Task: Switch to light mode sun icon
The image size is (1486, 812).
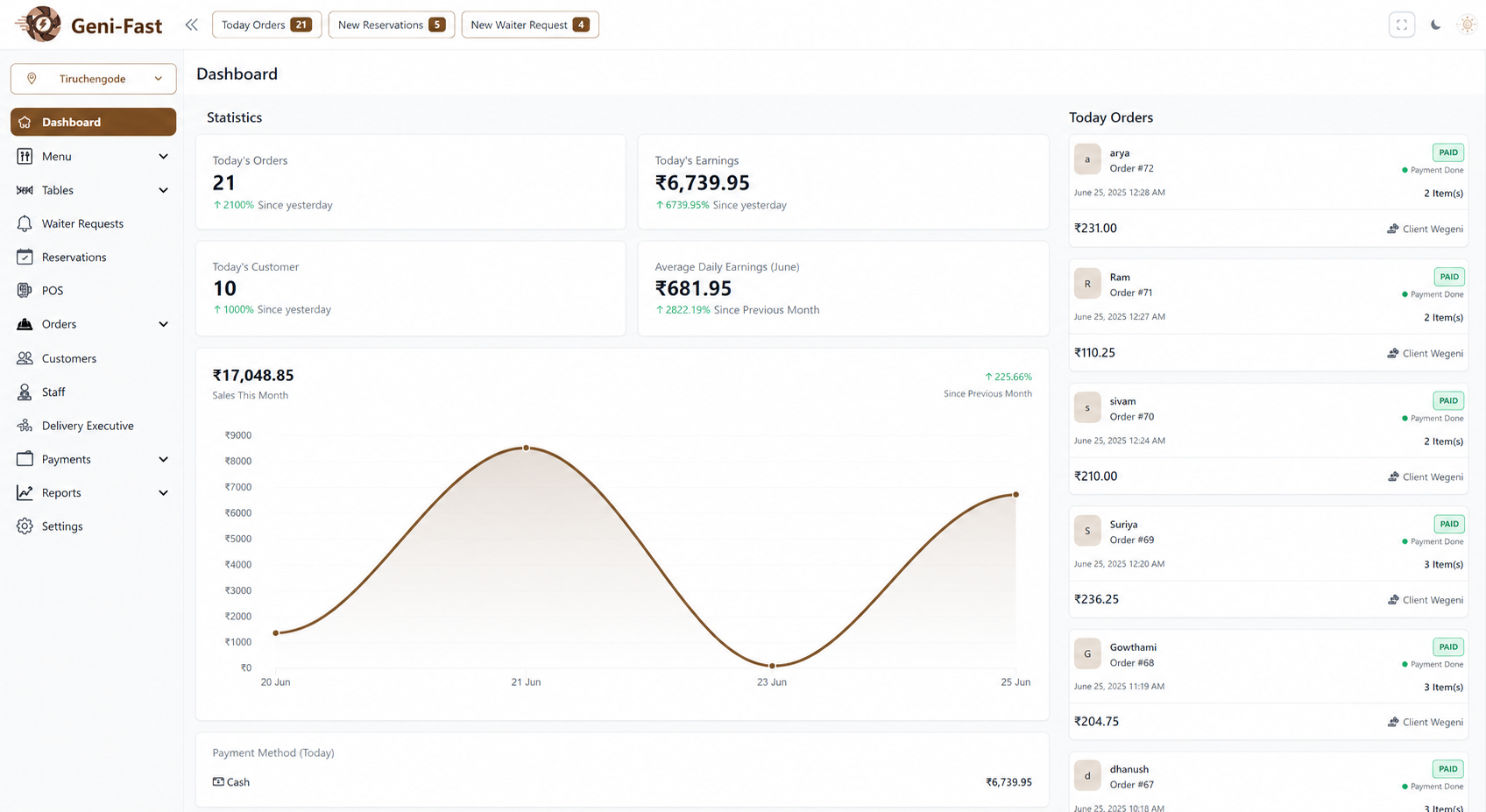Action: coord(1467,25)
